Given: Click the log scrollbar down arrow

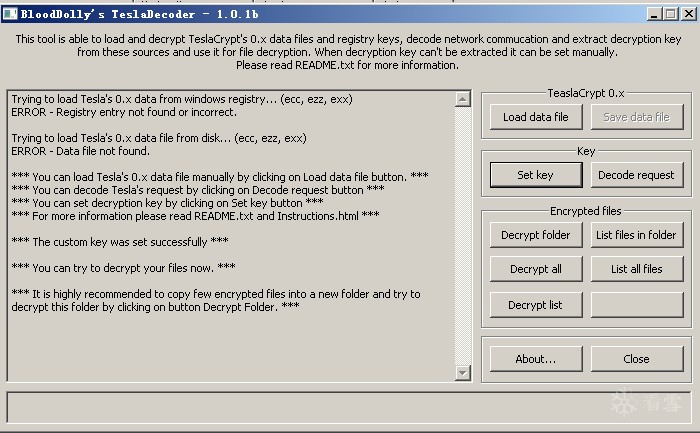Looking at the screenshot, I should coord(462,373).
